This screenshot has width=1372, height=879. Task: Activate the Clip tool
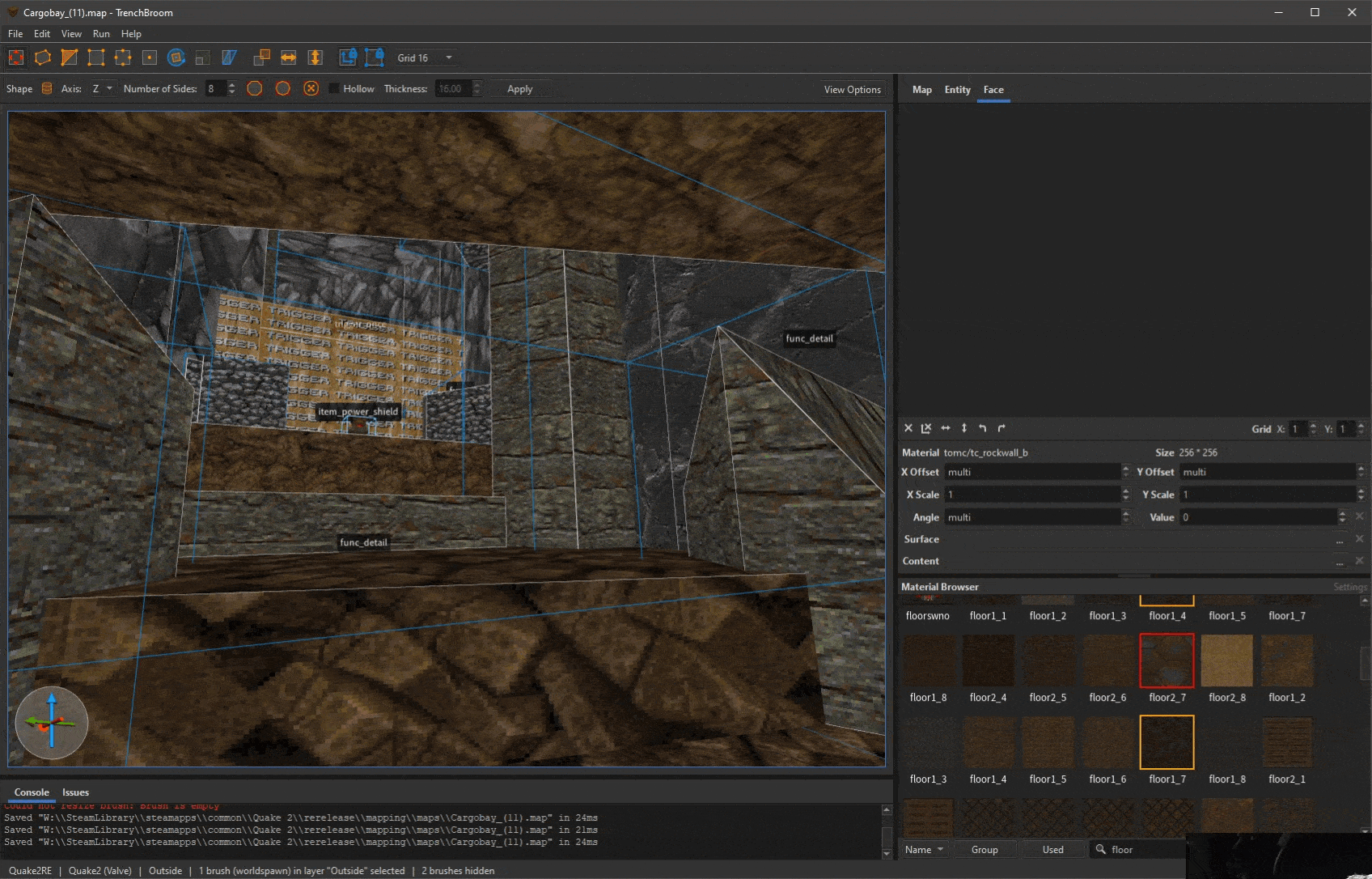(70, 57)
